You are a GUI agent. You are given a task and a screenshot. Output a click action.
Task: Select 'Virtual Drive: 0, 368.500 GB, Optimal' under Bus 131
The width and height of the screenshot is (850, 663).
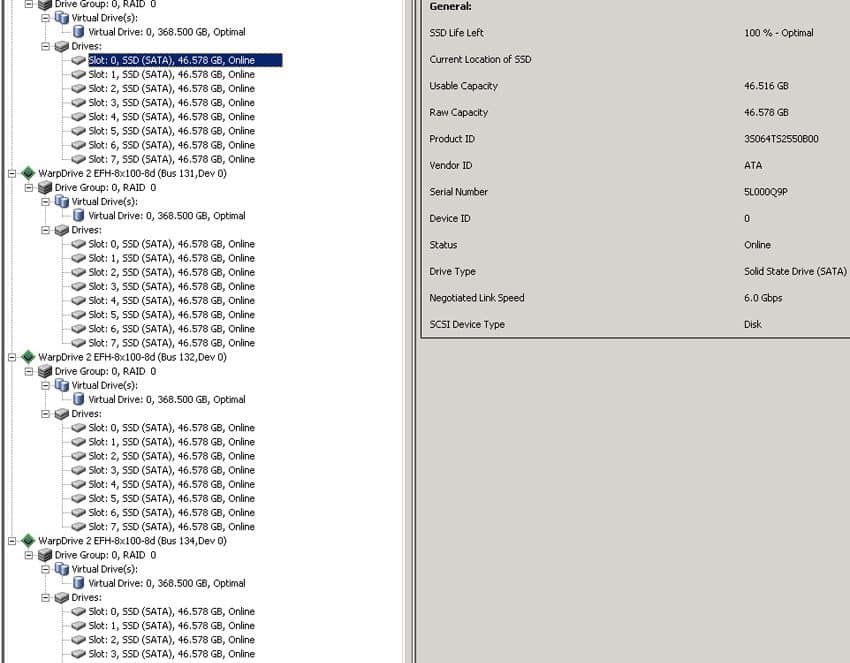(x=167, y=216)
